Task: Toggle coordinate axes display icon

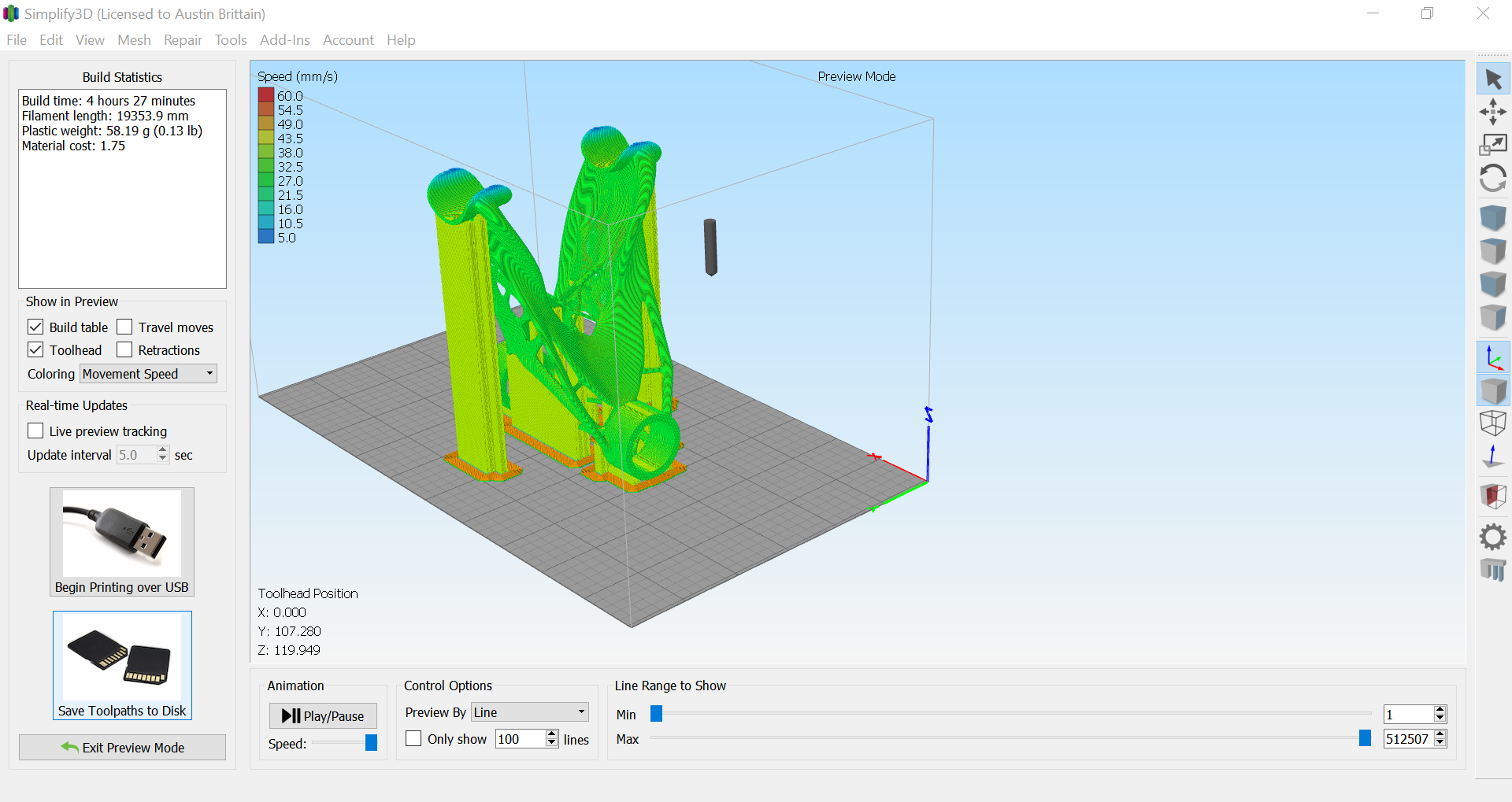Action: tap(1493, 357)
